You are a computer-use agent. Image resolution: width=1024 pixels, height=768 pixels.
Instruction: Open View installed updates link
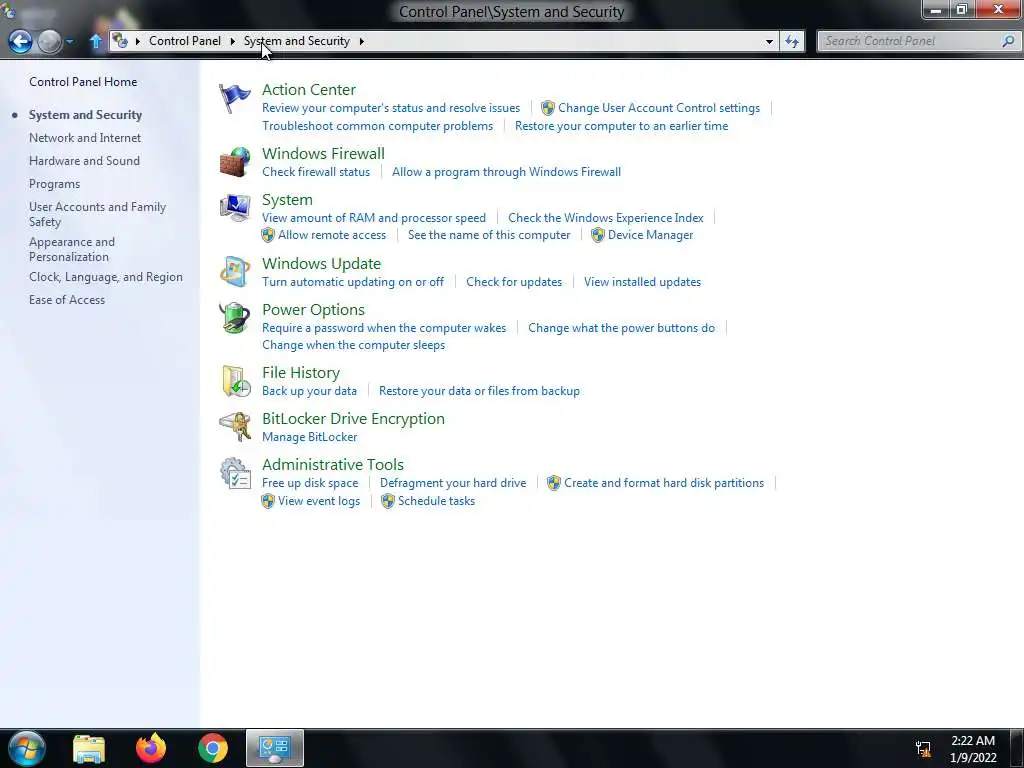tap(643, 282)
